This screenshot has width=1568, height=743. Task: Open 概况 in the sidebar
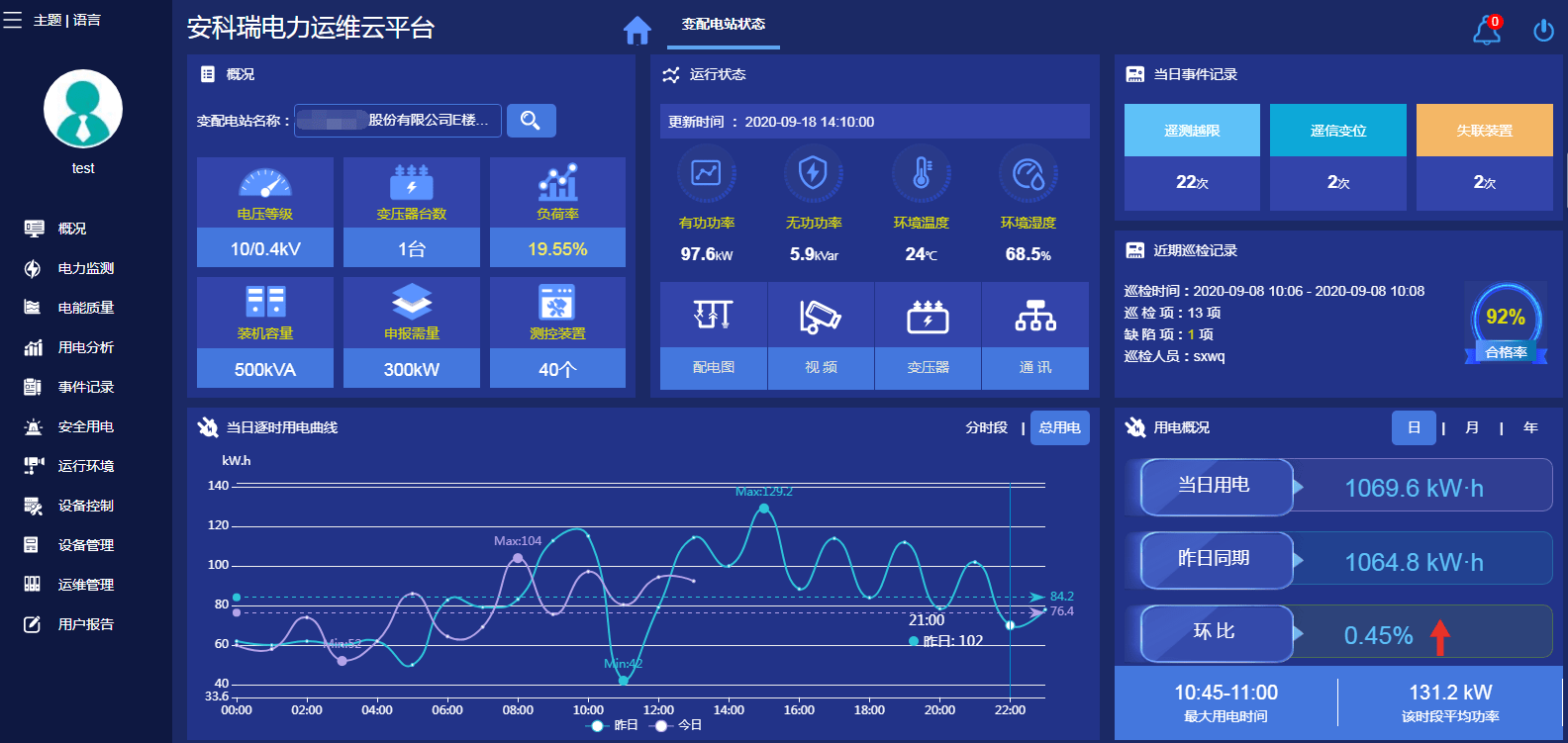coord(71,229)
